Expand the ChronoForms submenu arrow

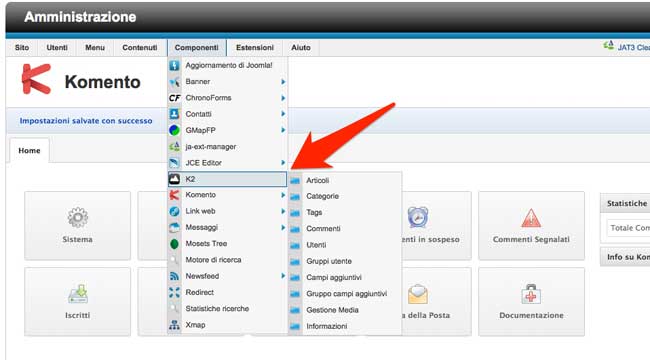click(x=283, y=98)
